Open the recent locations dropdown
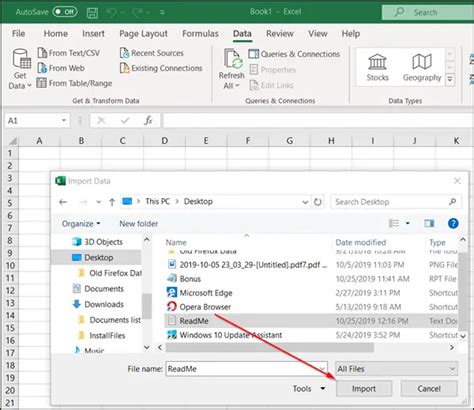The height and width of the screenshot is (410, 474). (x=99, y=202)
